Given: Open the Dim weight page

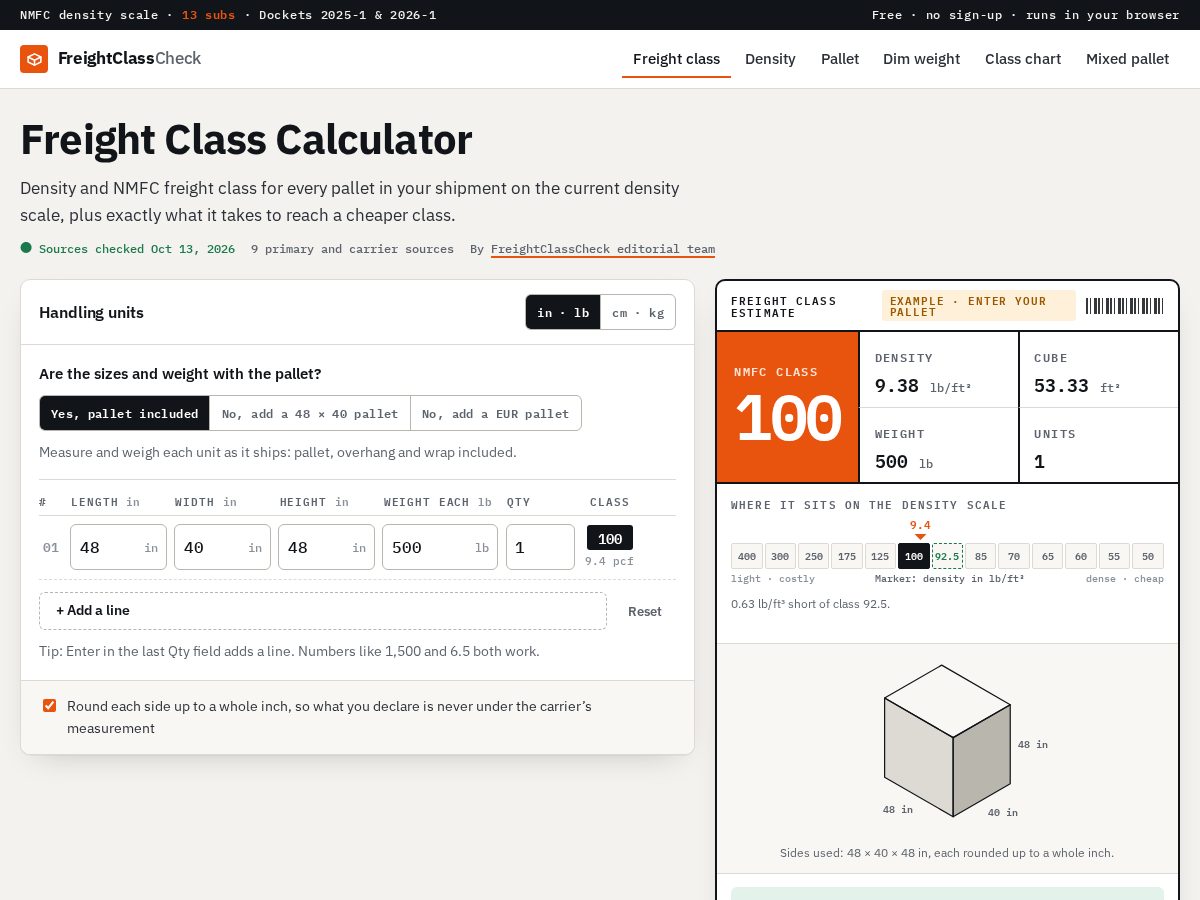Looking at the screenshot, I should tap(921, 59).
